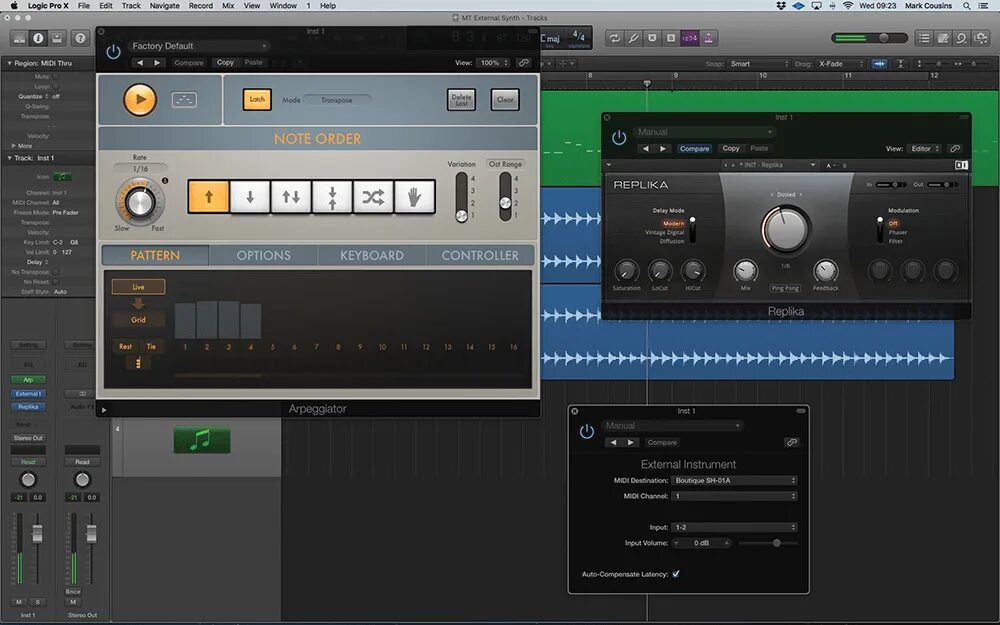Click Copy in the Arpeggiator header
The width and height of the screenshot is (1000, 625).
point(225,62)
